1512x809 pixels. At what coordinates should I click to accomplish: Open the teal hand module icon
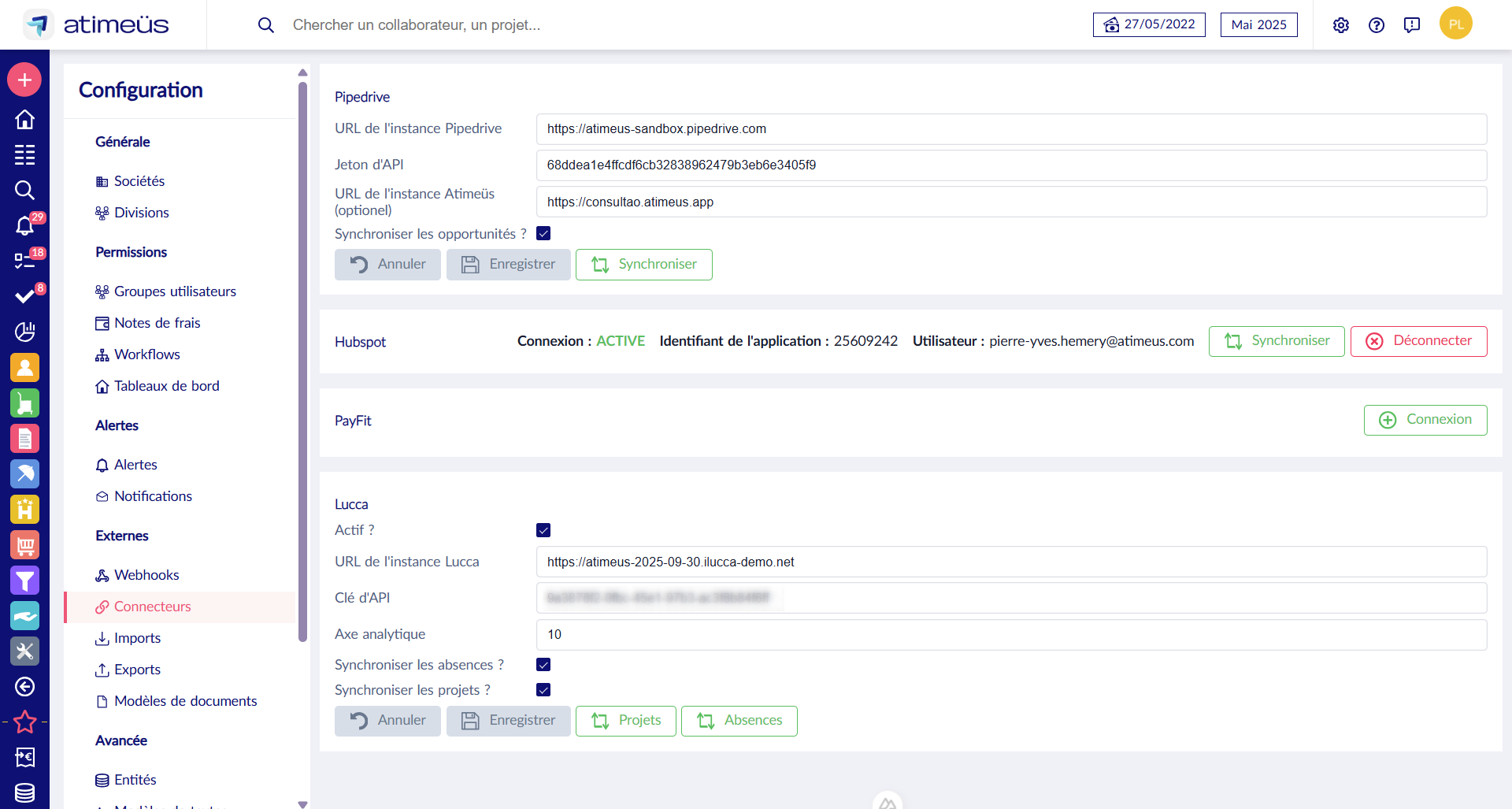click(24, 615)
